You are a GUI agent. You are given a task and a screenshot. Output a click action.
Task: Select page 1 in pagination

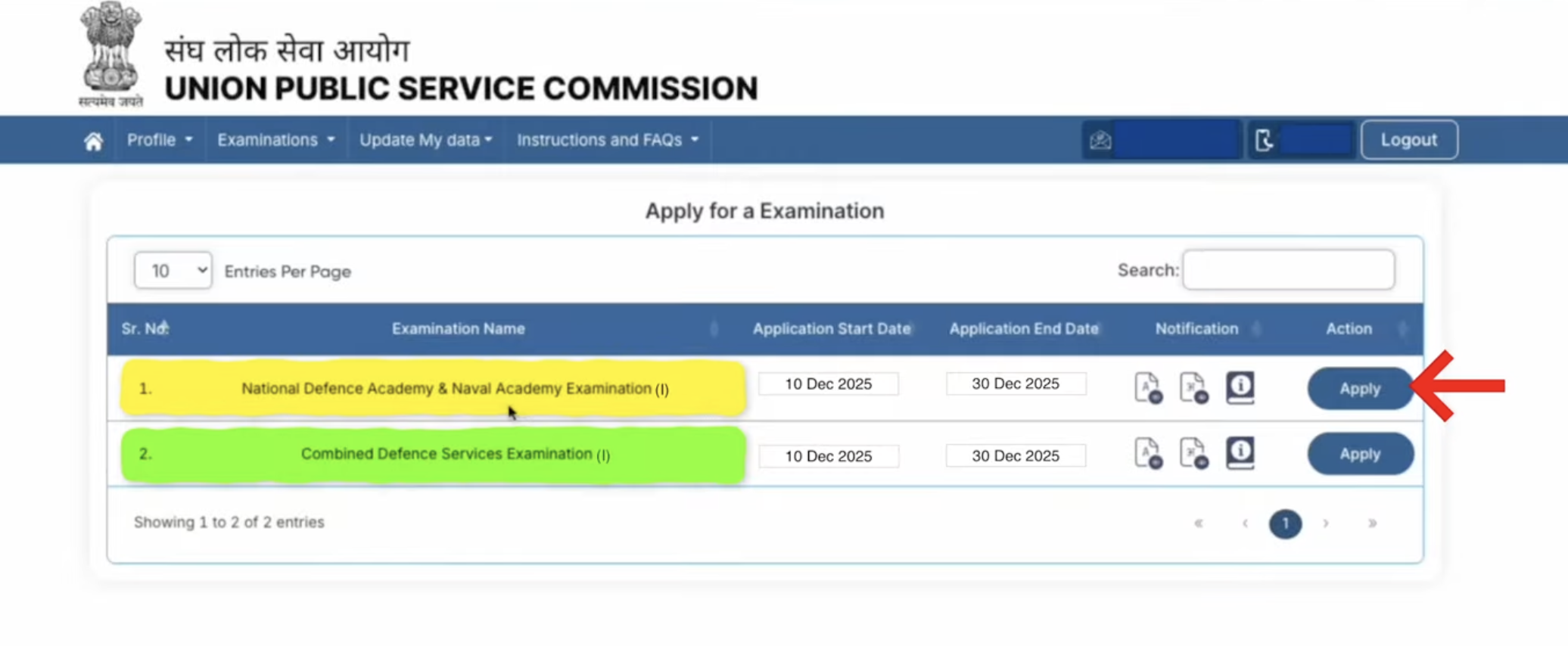[x=1284, y=523]
